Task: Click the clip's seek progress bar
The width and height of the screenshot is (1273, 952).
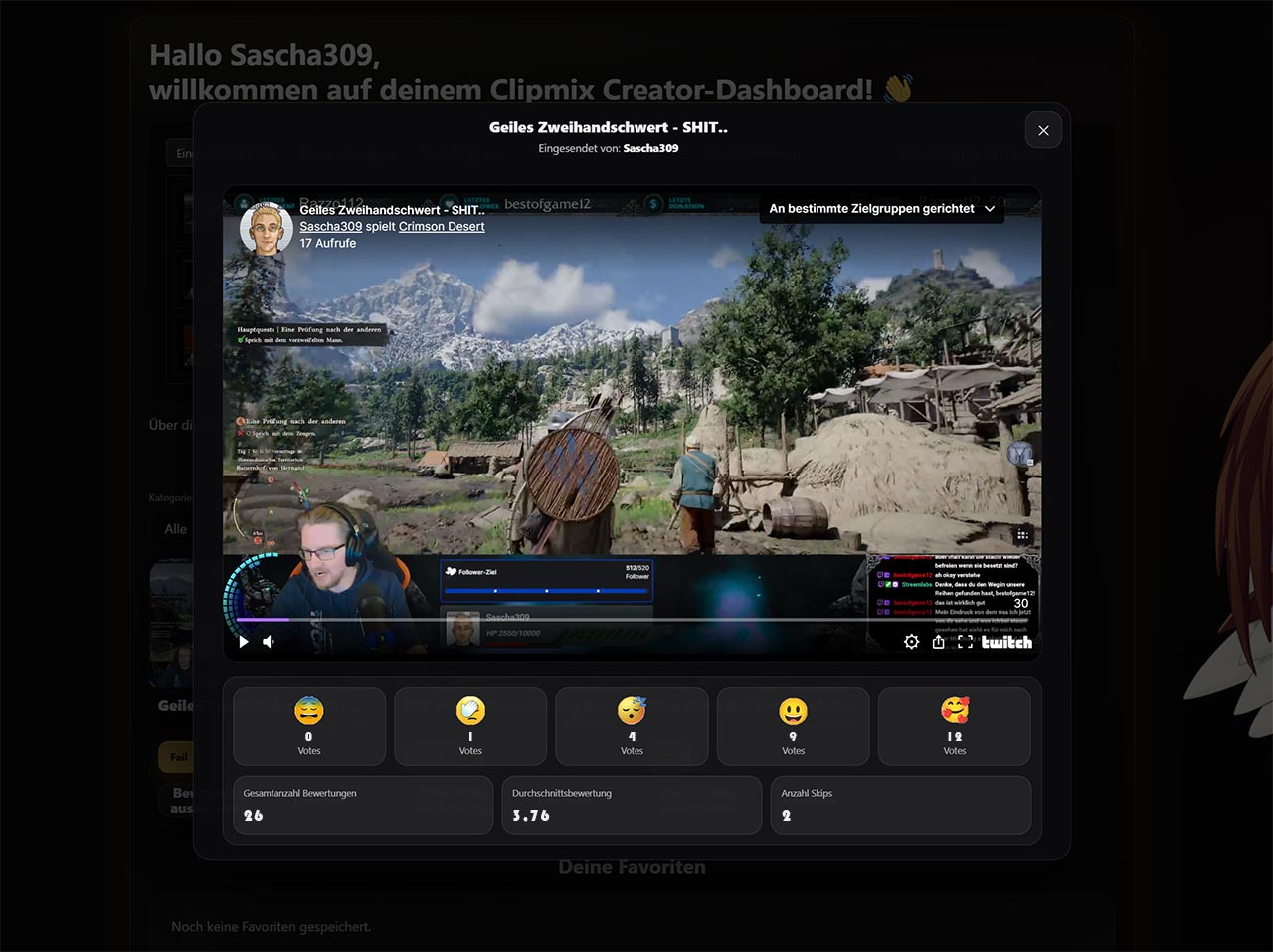Action: click(632, 620)
